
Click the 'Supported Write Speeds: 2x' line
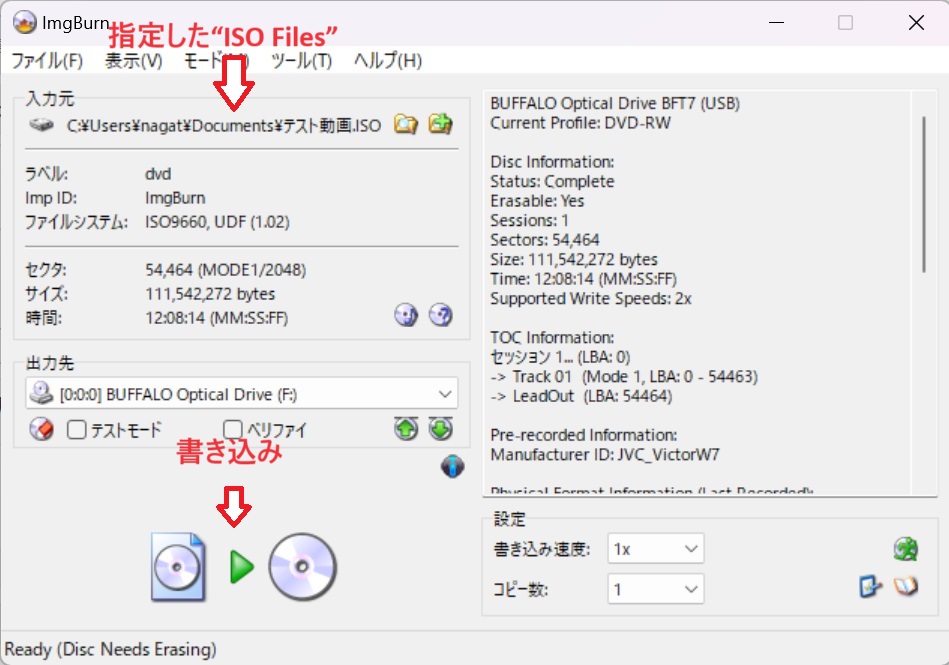click(x=591, y=298)
